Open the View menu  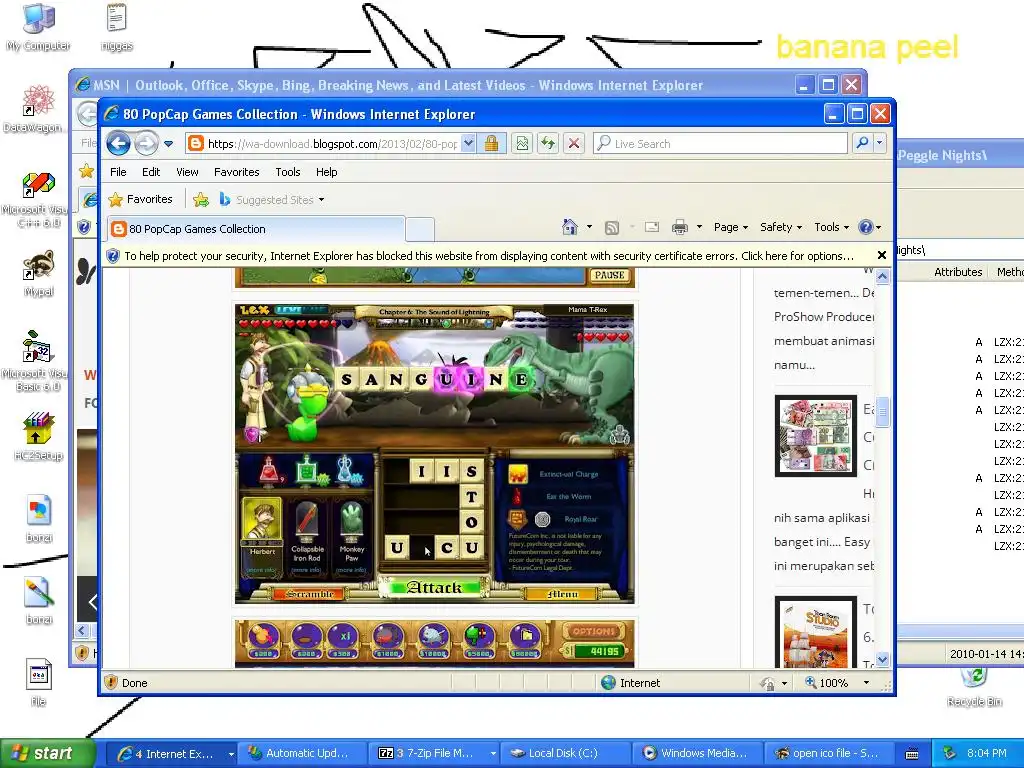(x=187, y=172)
